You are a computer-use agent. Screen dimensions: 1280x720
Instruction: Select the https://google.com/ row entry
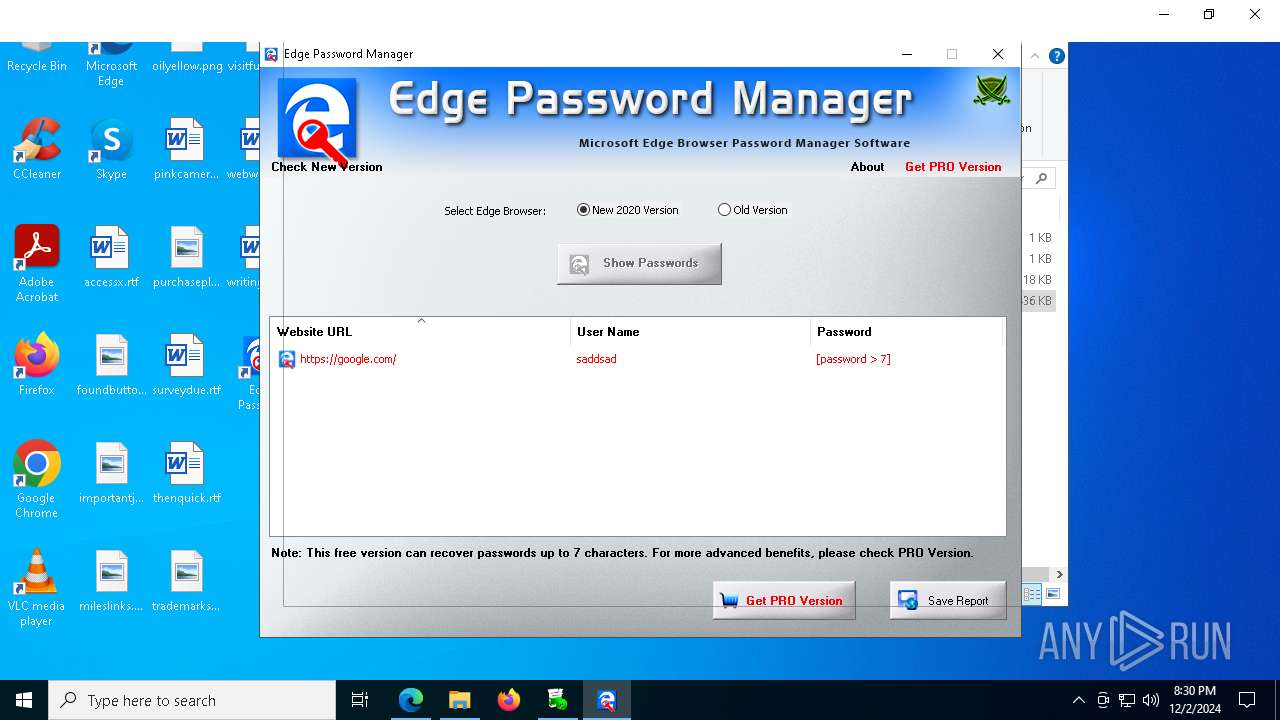pyautogui.click(x=348, y=359)
